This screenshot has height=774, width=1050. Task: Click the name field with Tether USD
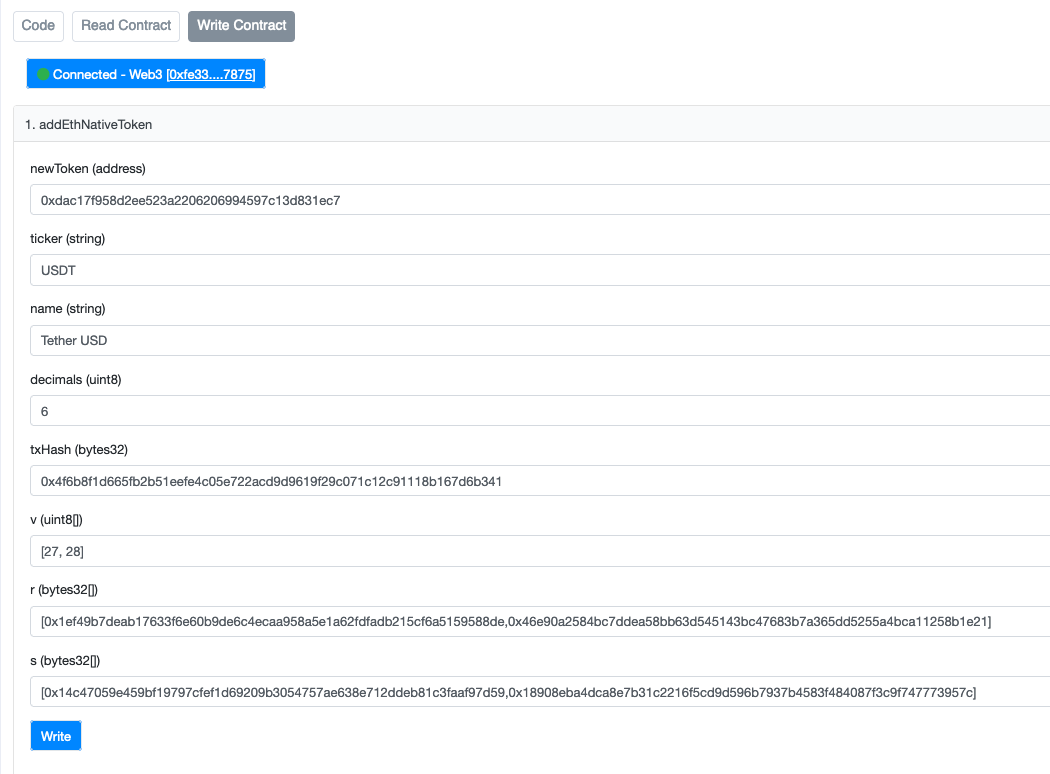540,340
